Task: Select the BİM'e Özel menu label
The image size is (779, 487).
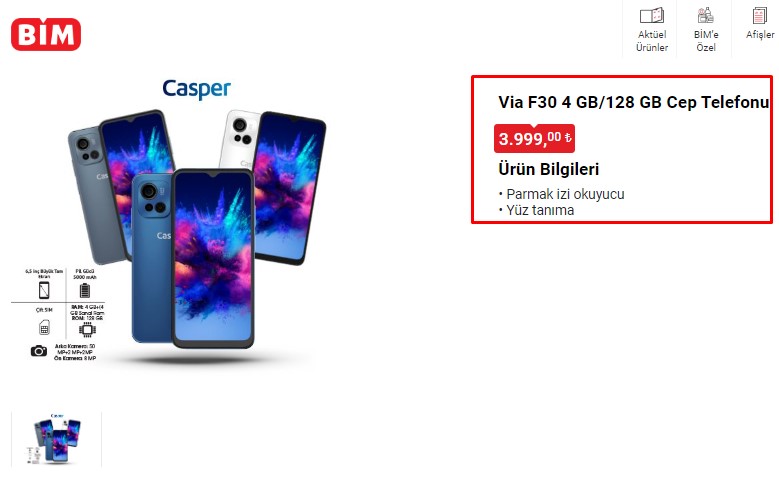Action: [705, 41]
